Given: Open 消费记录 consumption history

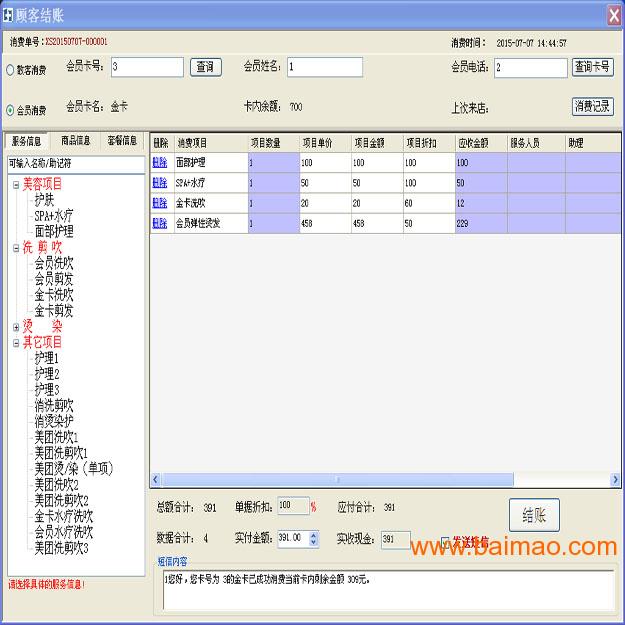Looking at the screenshot, I should (592, 106).
